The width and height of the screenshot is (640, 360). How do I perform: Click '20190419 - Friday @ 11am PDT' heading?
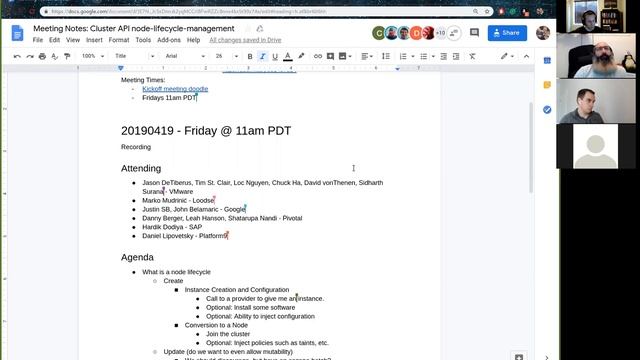click(x=206, y=131)
